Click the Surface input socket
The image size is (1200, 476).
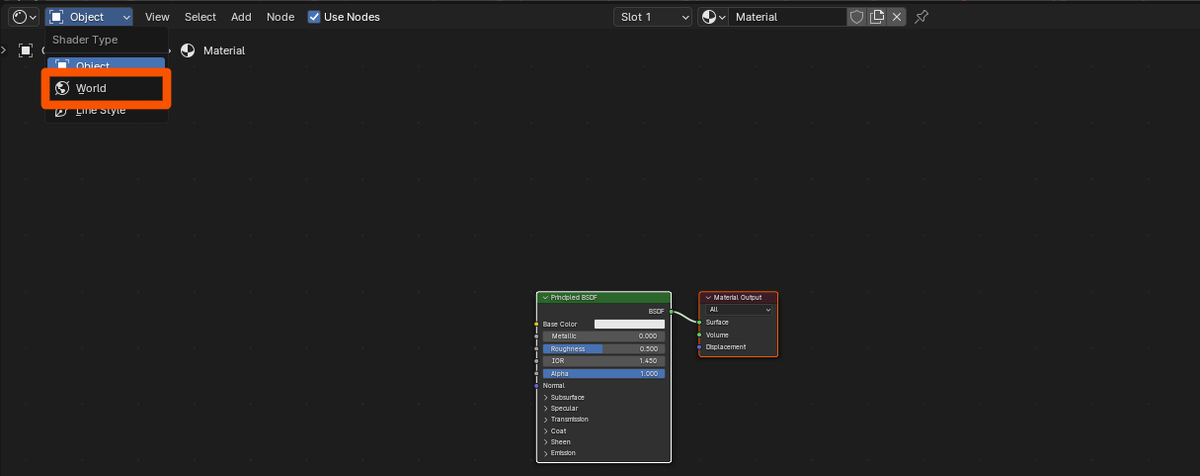[699, 323]
